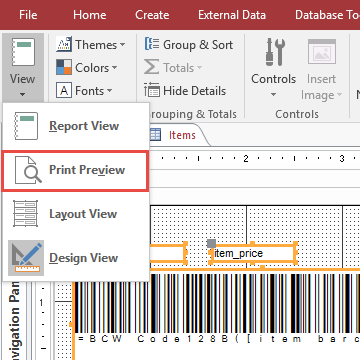Select Report View from the View menu
Screen dimensions: 360x360
tap(76, 126)
